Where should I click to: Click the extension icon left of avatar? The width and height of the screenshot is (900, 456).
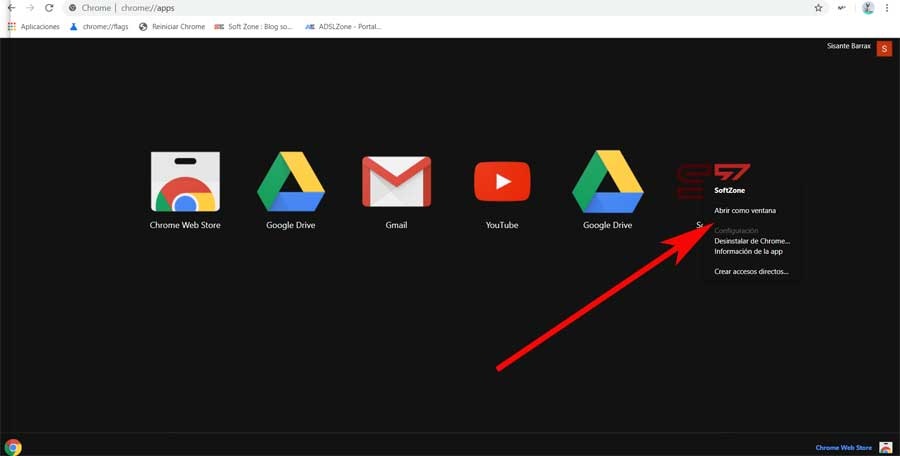click(x=841, y=8)
